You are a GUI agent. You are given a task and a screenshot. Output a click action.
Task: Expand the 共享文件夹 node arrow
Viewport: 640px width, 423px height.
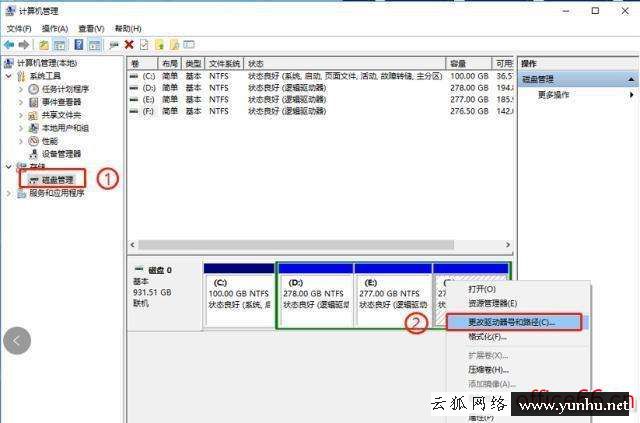click(21, 115)
